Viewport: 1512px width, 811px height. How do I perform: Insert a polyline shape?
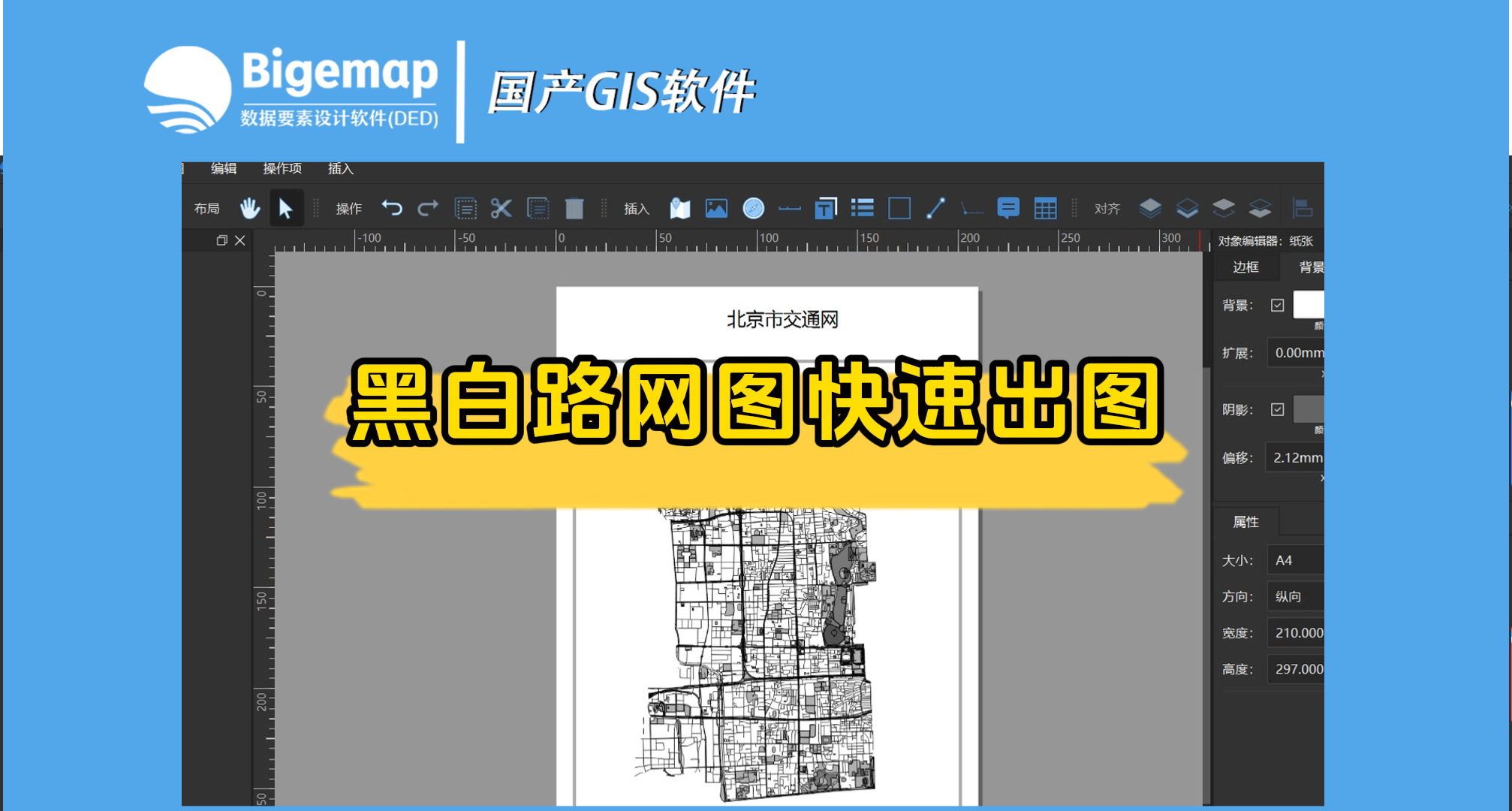[971, 210]
